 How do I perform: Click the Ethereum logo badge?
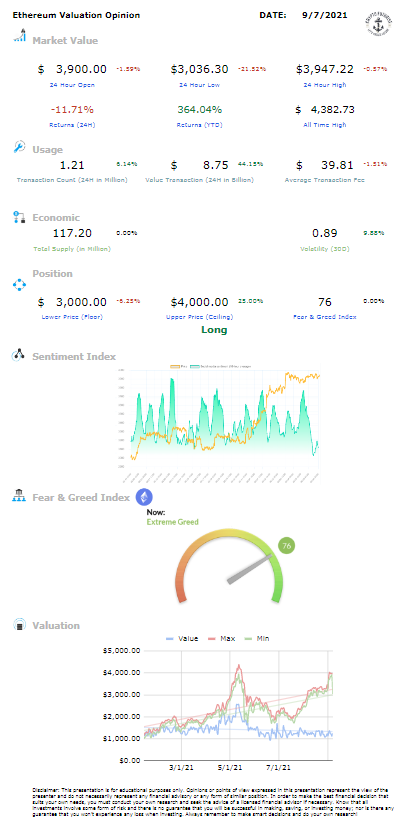[145, 497]
